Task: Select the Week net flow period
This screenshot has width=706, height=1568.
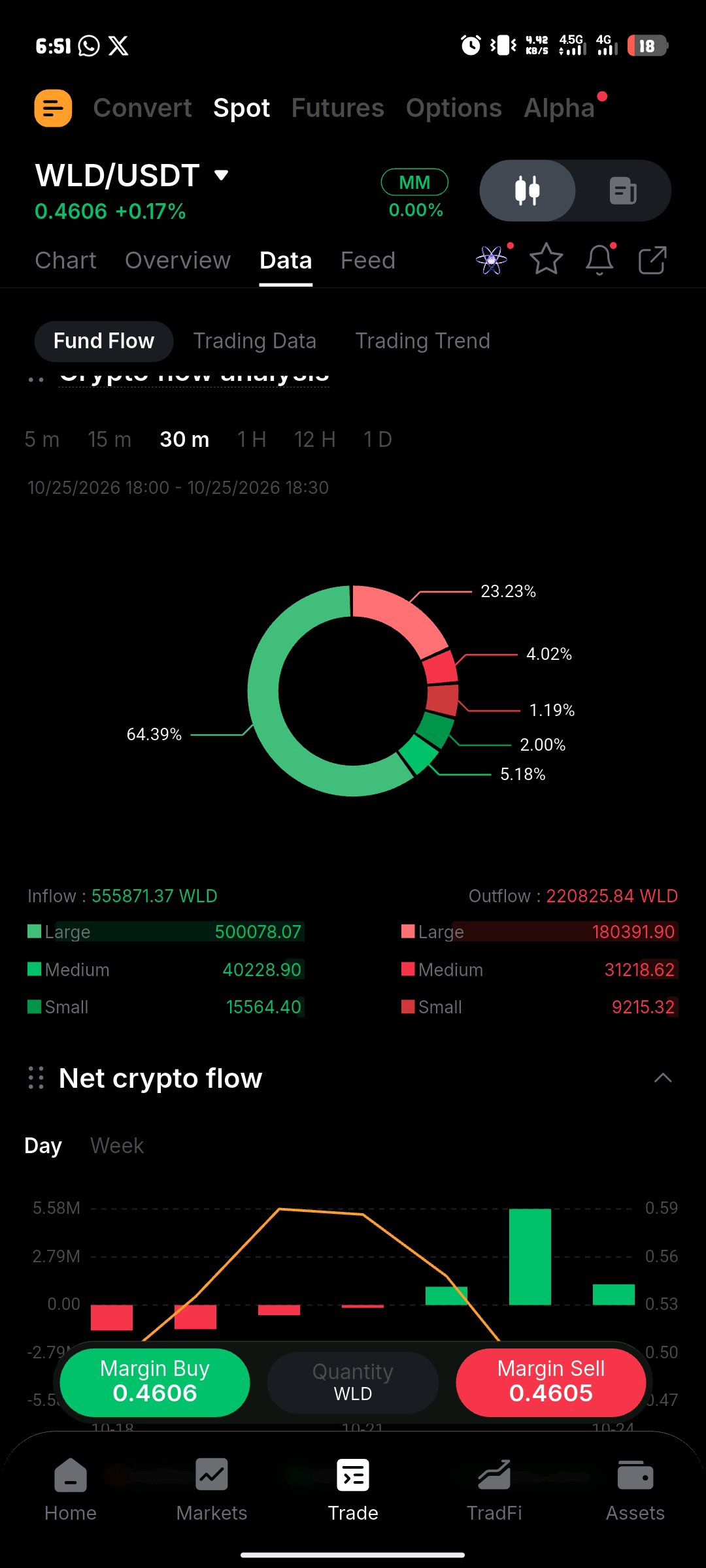Action: click(117, 1145)
